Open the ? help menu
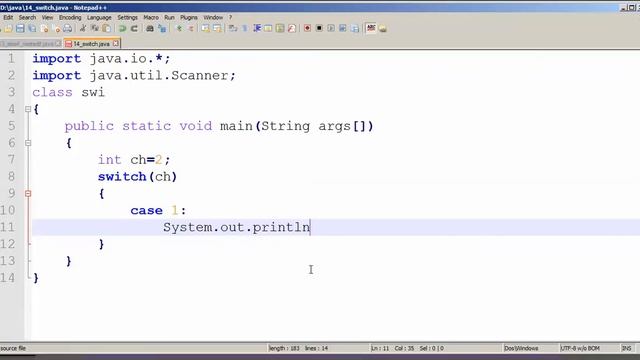Image resolution: width=640 pixels, height=360 pixels. pyautogui.click(x=230, y=18)
